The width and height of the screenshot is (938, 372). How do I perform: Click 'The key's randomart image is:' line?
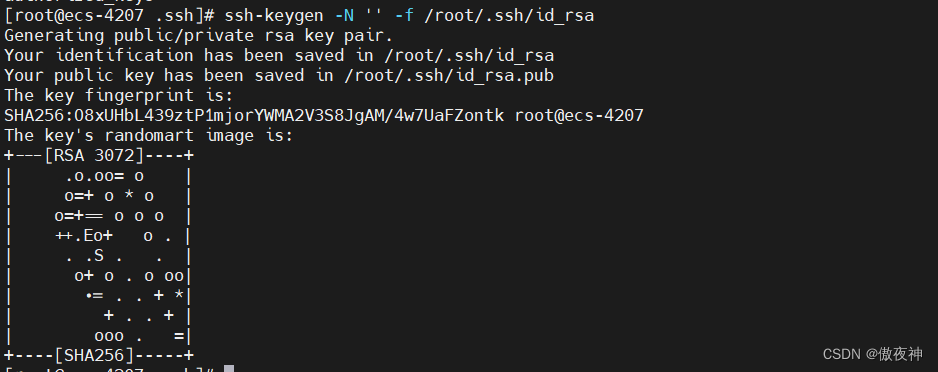(149, 135)
